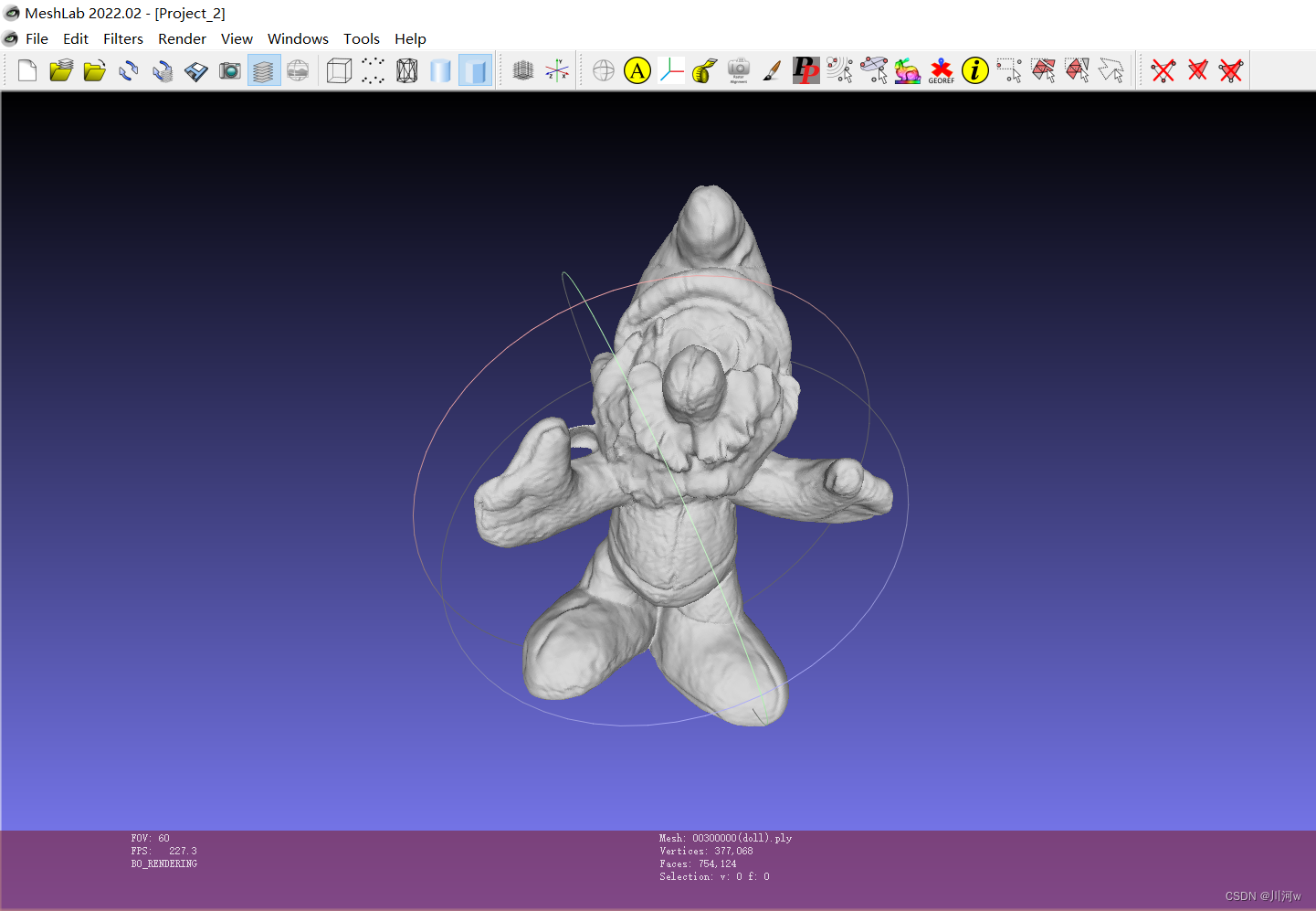Reload the current mesh
This screenshot has width=1316, height=911.
129,70
